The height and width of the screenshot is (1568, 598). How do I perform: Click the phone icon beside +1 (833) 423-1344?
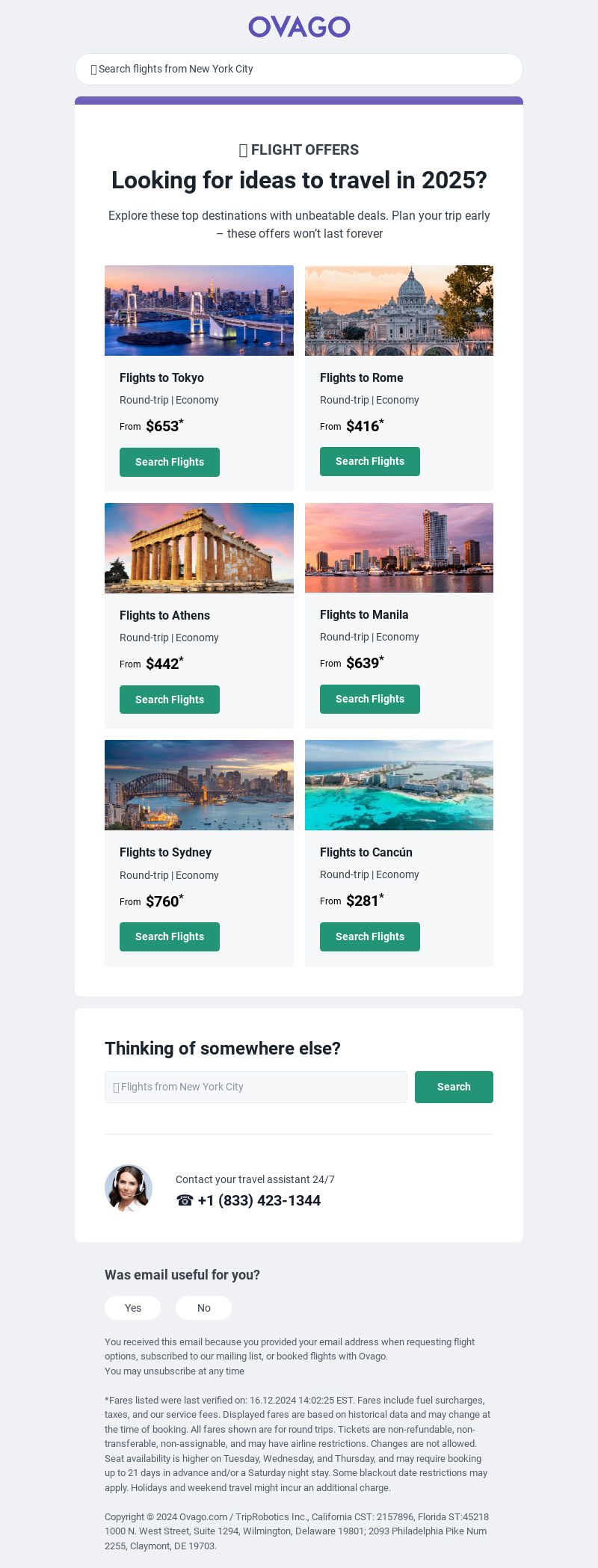pyautogui.click(x=185, y=1200)
